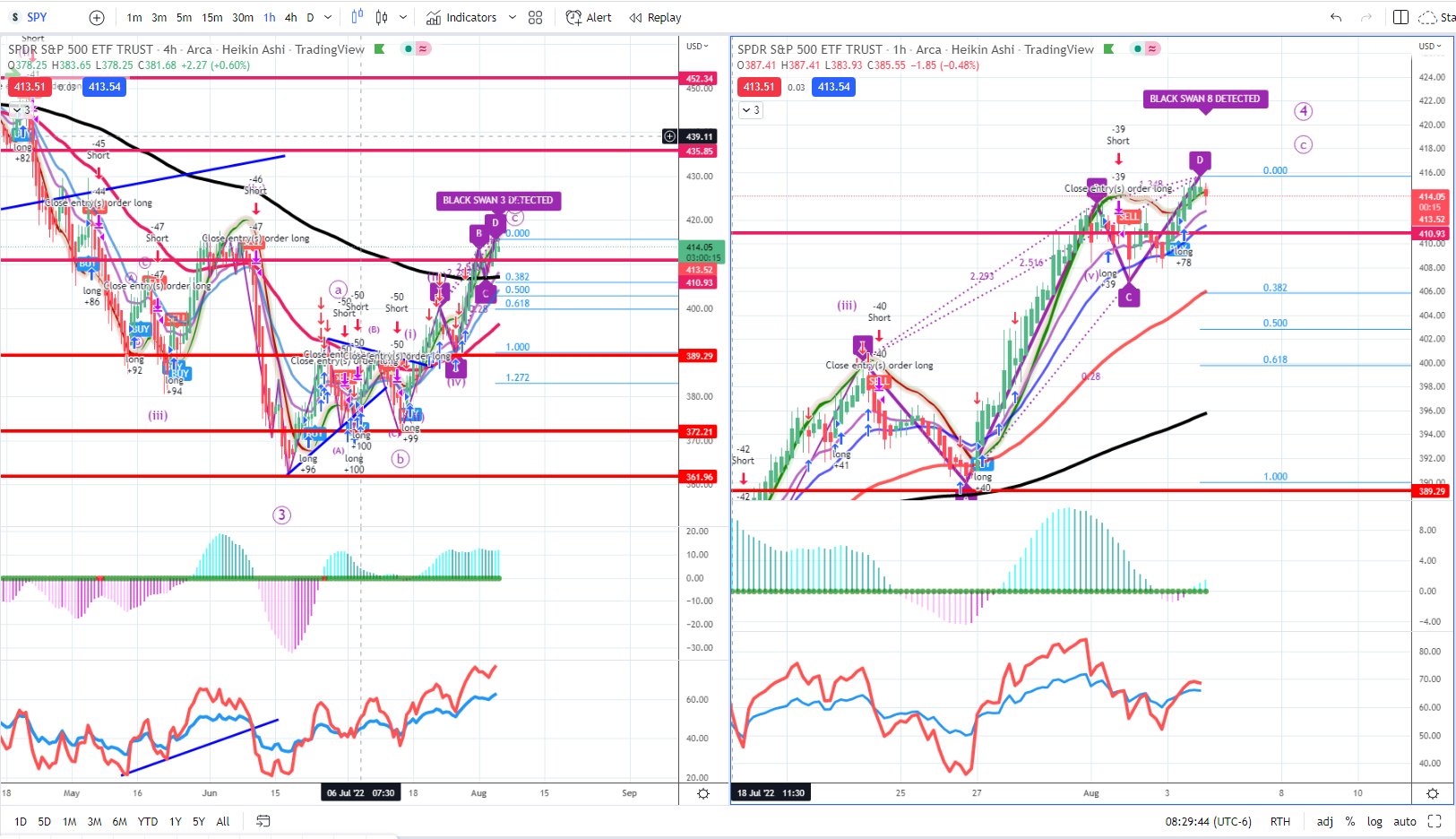Select the 1Y date range
The height and width of the screenshot is (839, 1456).
176,821
